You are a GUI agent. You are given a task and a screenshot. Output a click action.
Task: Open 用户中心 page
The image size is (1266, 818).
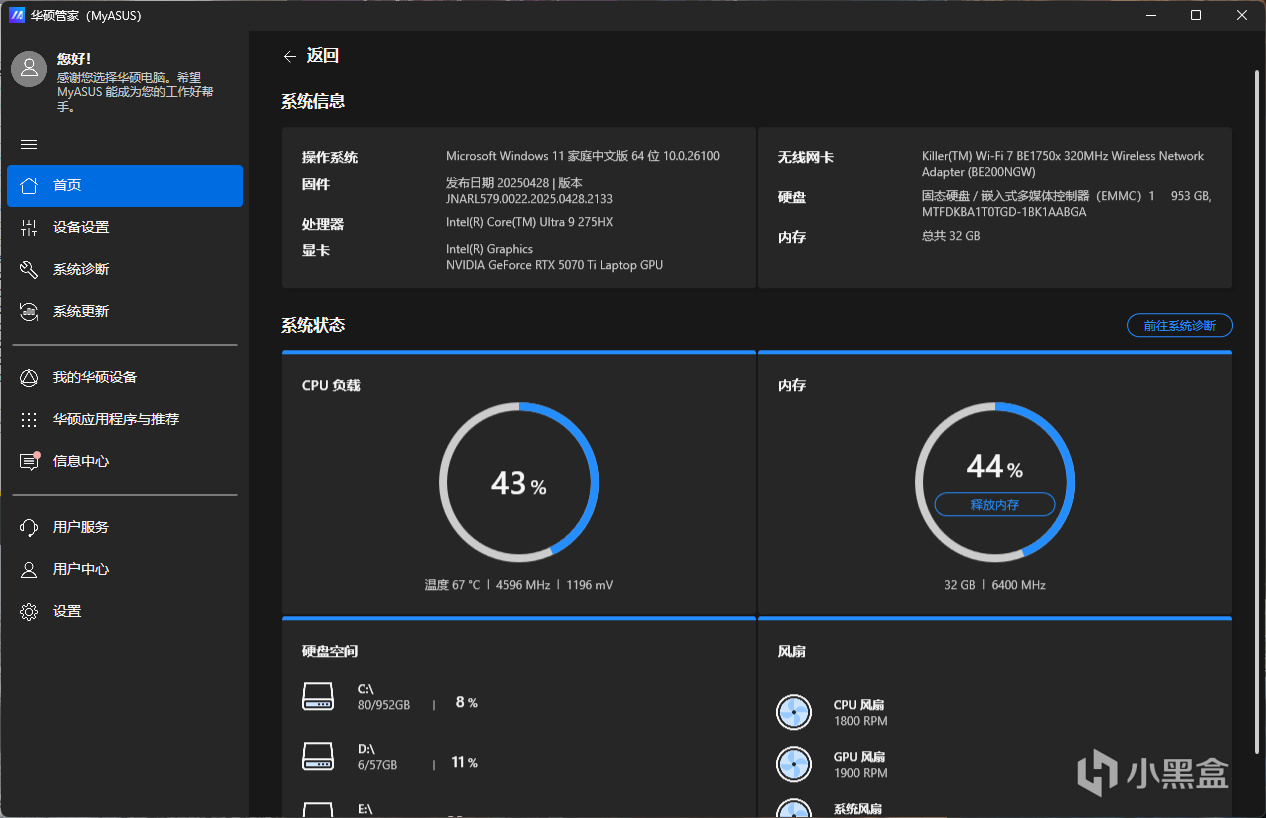click(x=125, y=570)
